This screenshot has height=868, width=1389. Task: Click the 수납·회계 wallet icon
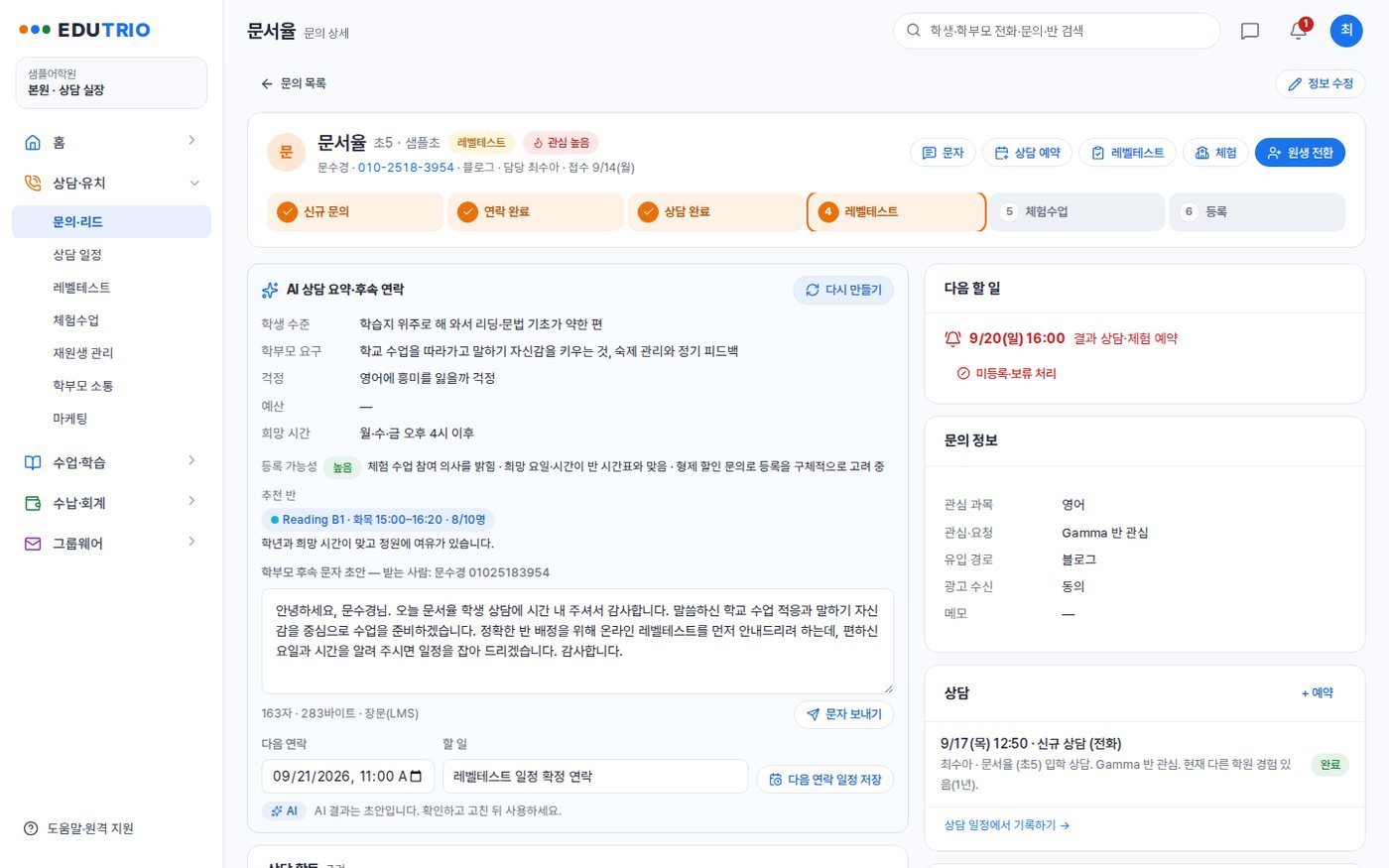(33, 503)
